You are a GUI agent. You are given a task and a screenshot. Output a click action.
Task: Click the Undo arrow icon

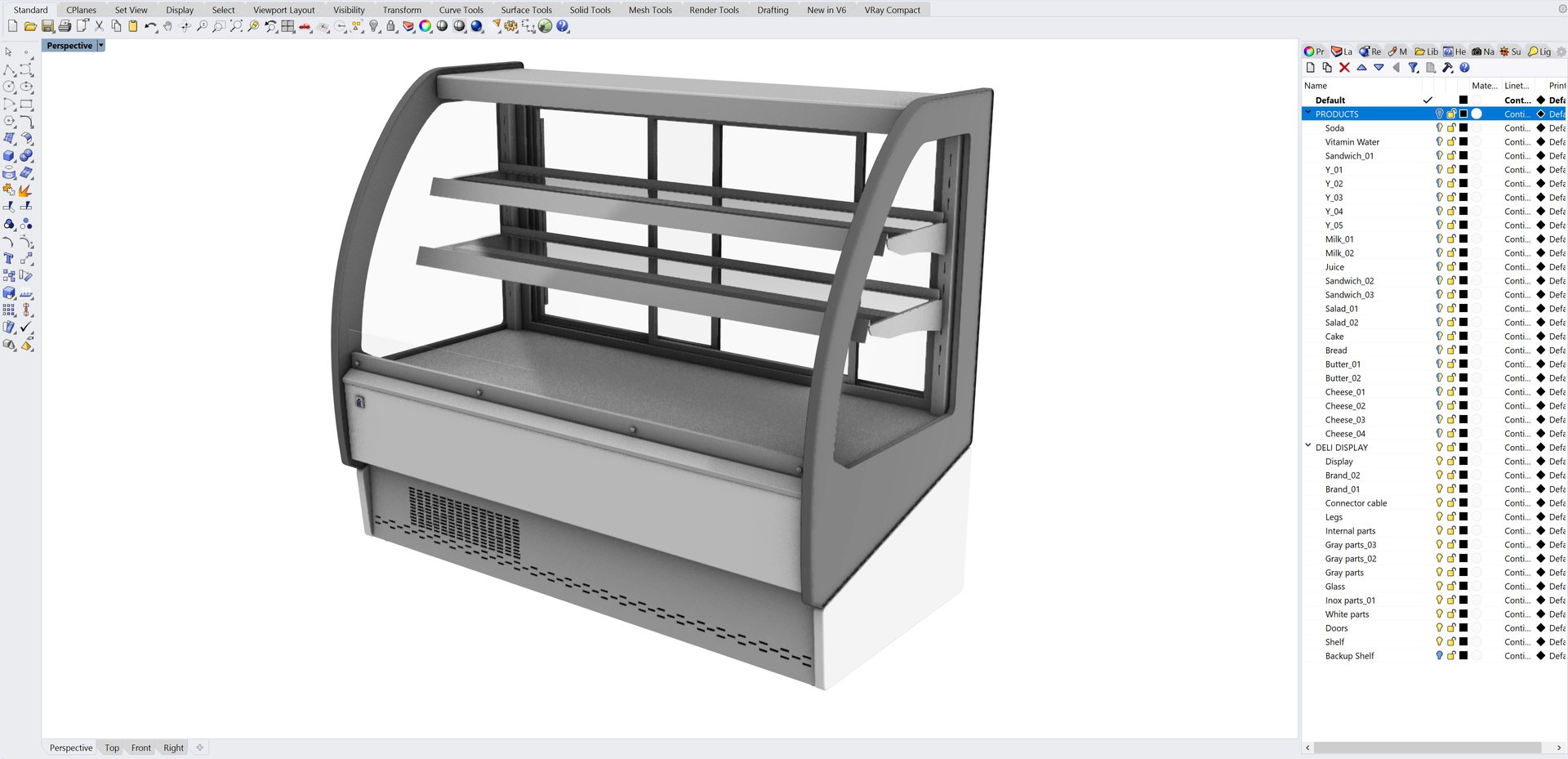[151, 26]
